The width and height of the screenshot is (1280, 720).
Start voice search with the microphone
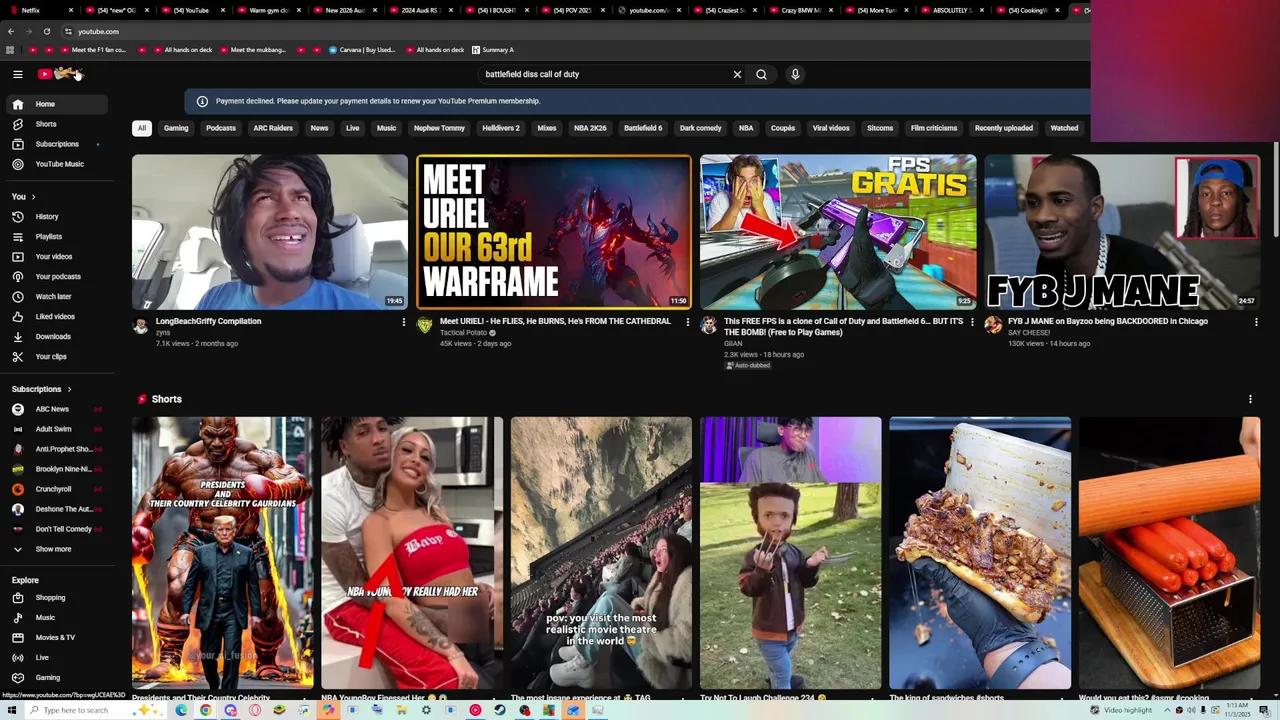[x=795, y=74]
